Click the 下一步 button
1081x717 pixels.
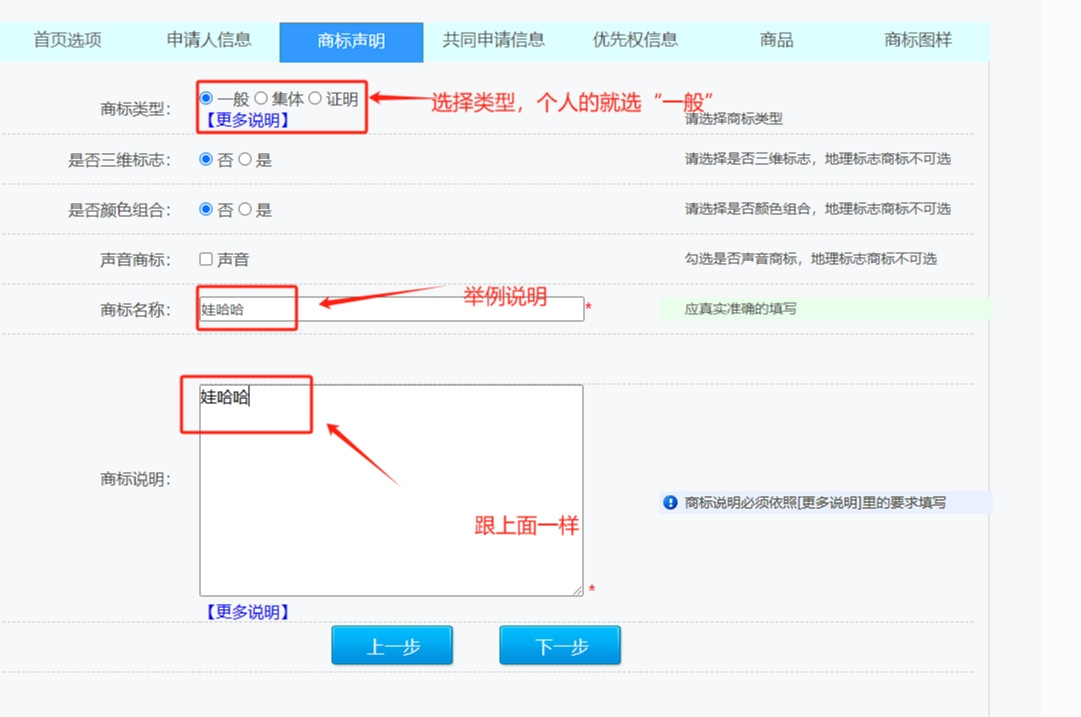[x=560, y=646]
